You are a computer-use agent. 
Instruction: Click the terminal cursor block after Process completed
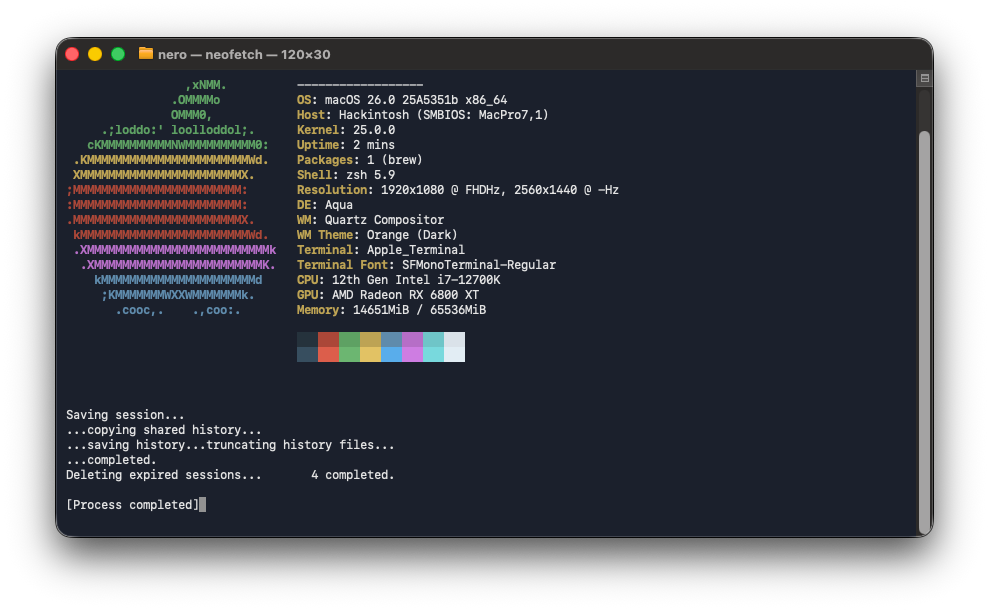202,505
